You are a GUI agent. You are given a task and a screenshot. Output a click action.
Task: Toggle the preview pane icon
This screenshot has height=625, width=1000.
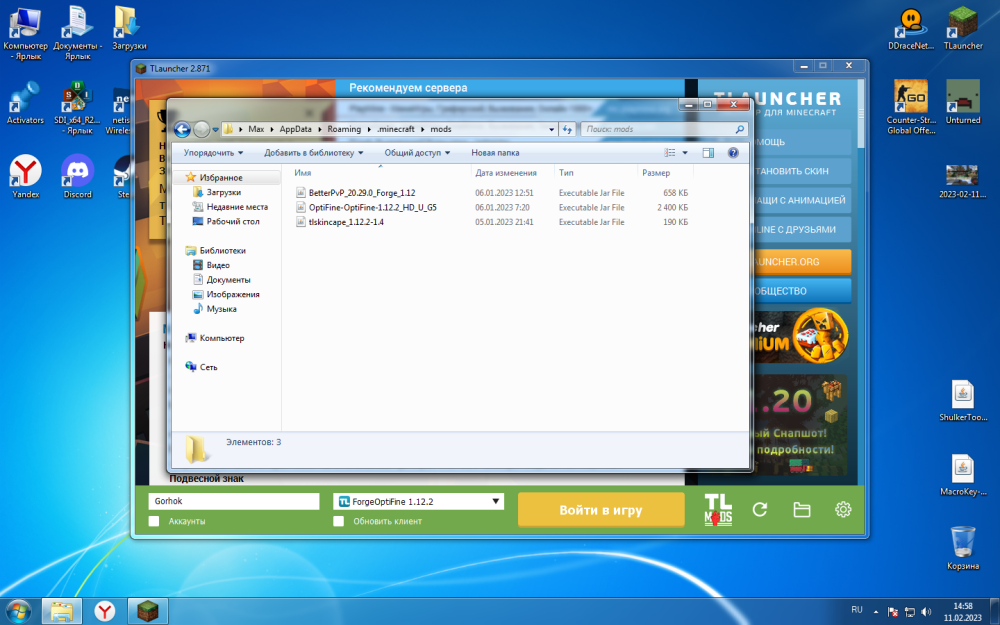pos(708,153)
